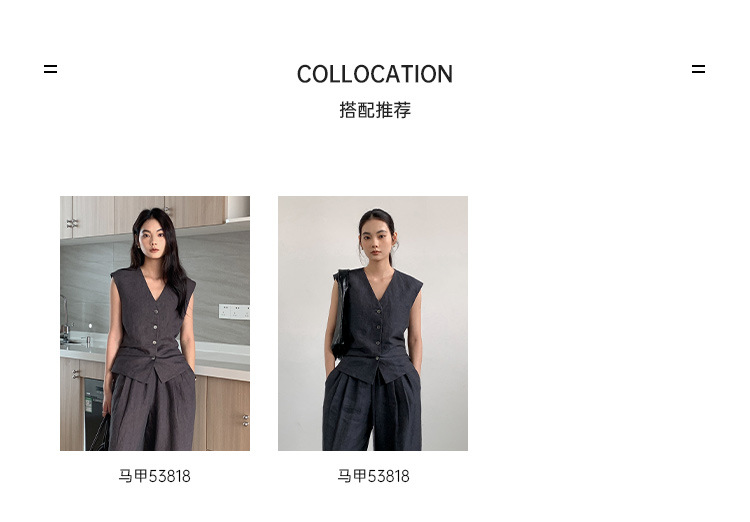Viewport: 750px width, 522px height.
Task: Click the vest buttons in kitchen photo
Action: tap(155, 335)
